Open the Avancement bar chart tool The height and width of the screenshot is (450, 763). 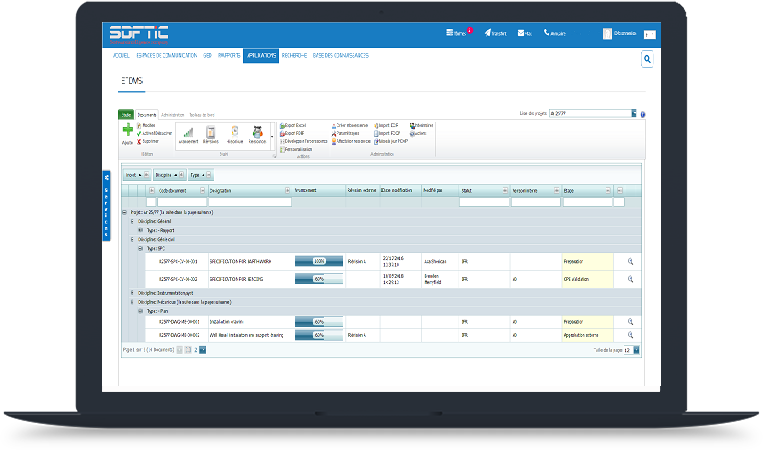click(187, 132)
